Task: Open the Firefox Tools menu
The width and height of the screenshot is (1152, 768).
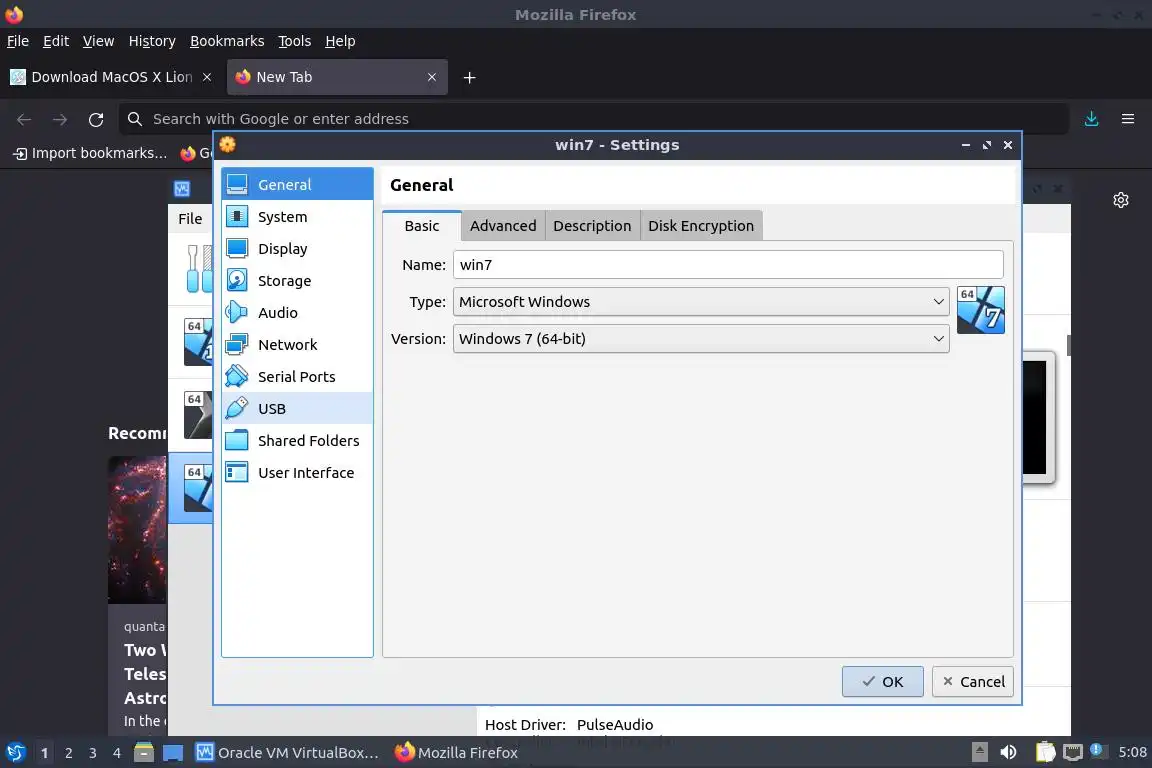Action: coord(295,41)
